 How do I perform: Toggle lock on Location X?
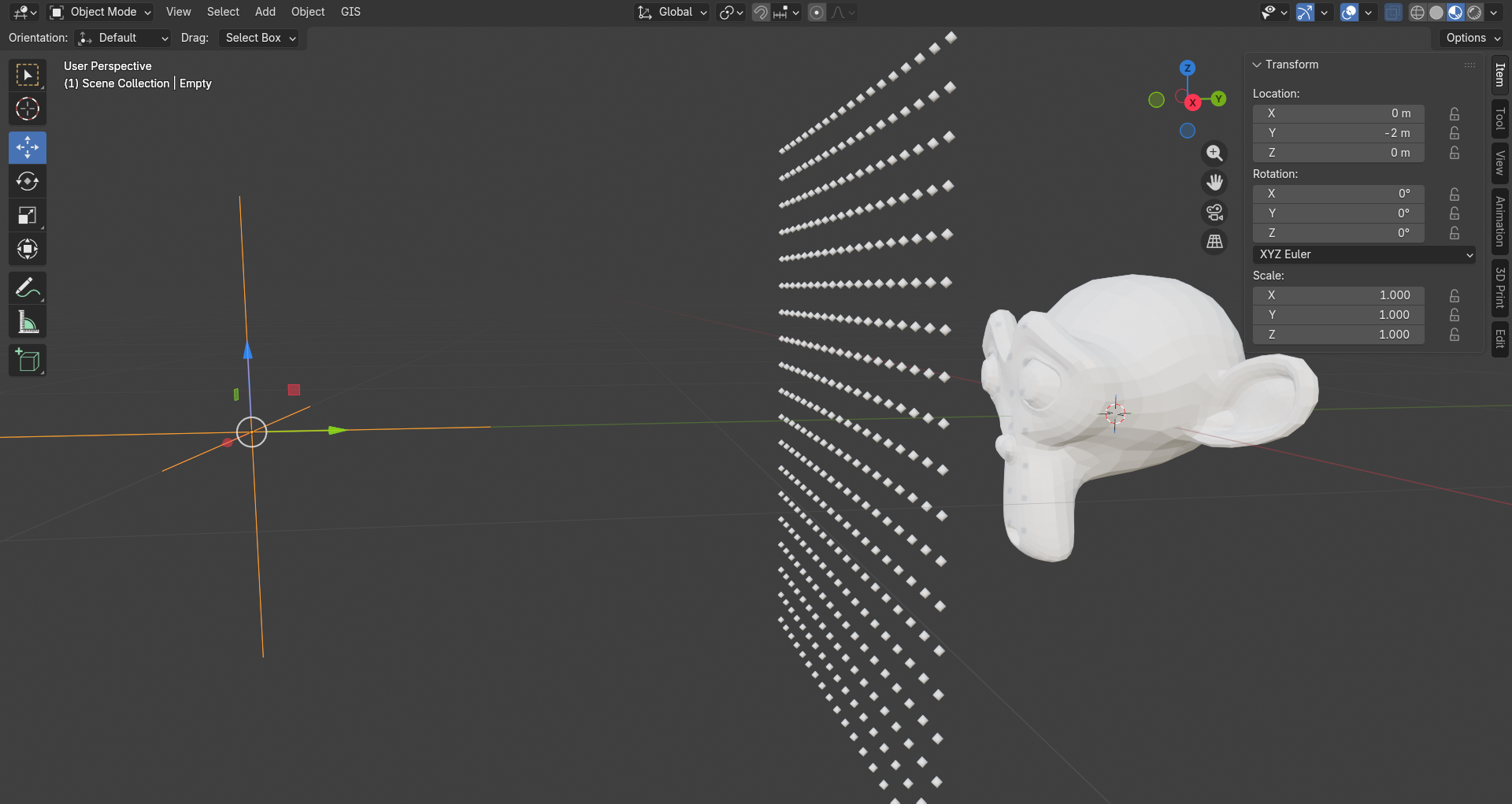(1455, 113)
